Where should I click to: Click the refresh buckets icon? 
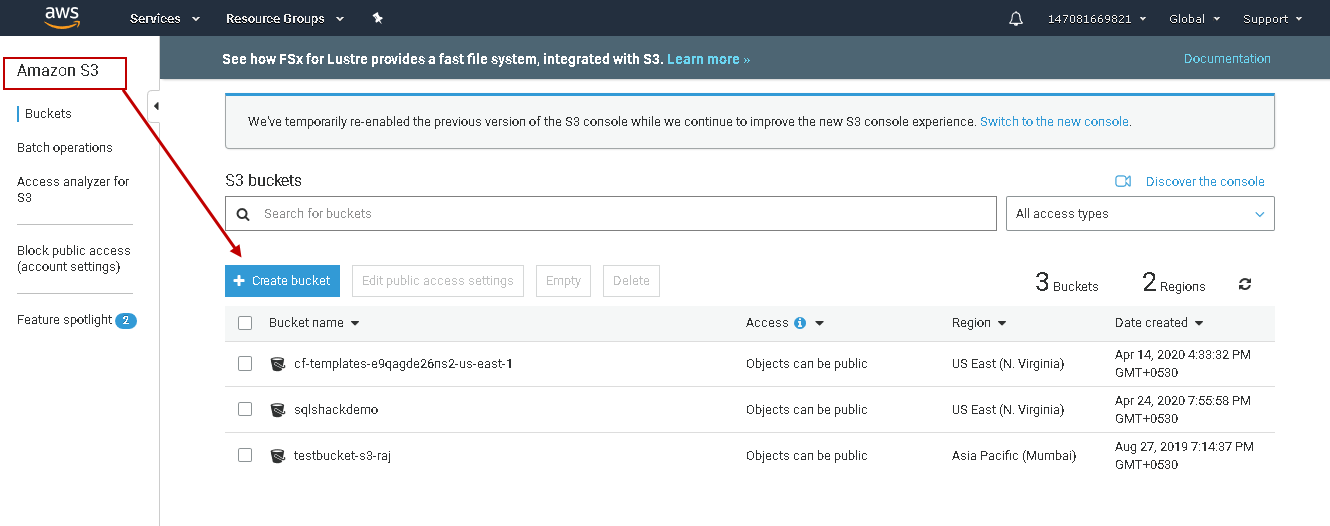click(x=1245, y=284)
